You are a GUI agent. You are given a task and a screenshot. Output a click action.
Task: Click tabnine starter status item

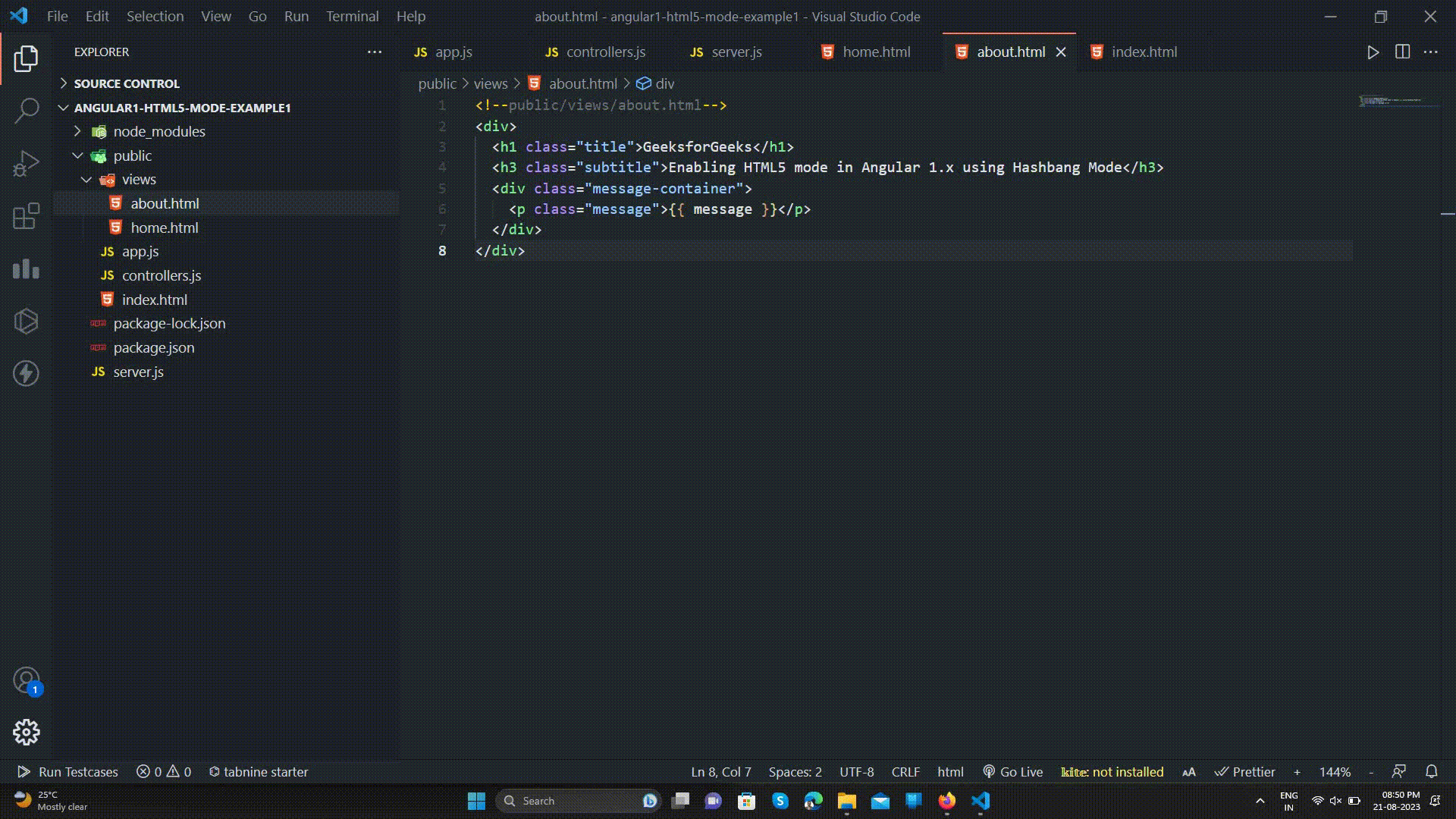point(259,771)
